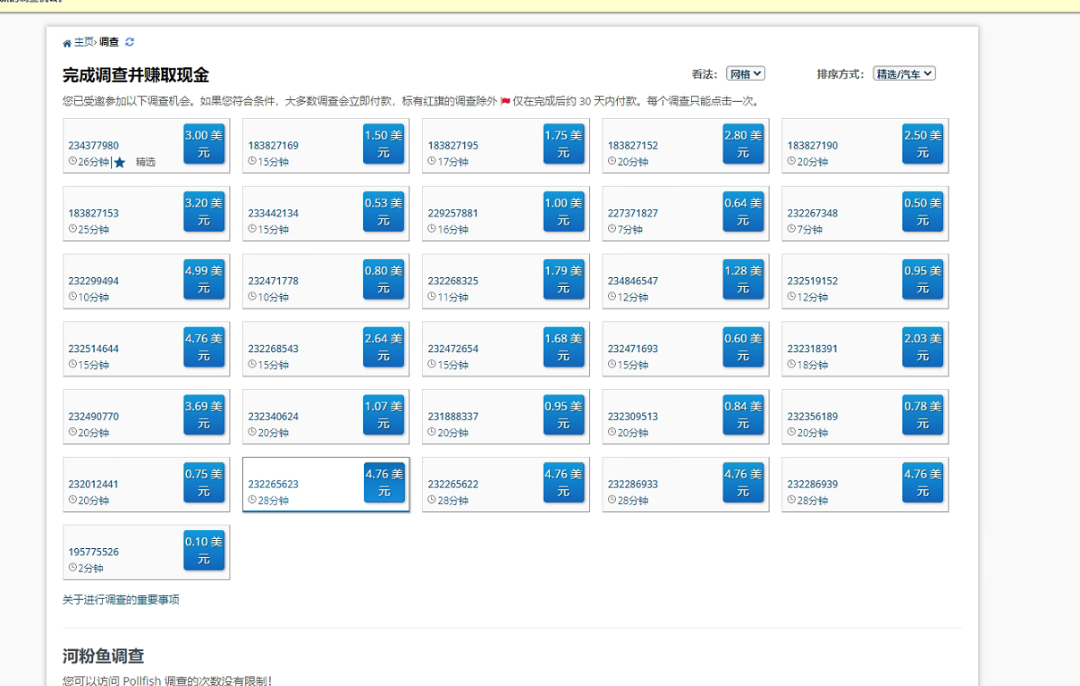Image resolution: width=1080 pixels, height=686 pixels.
Task: Click the 0.10 美元 button on survey 195775526
Action: (x=204, y=551)
